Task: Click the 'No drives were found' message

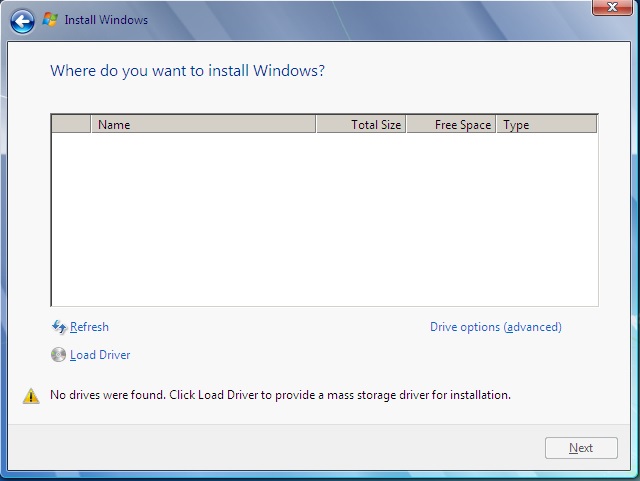Action: 280,395
